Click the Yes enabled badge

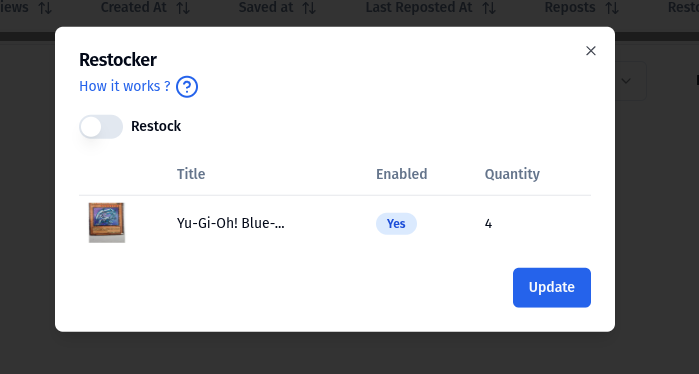[x=396, y=223]
